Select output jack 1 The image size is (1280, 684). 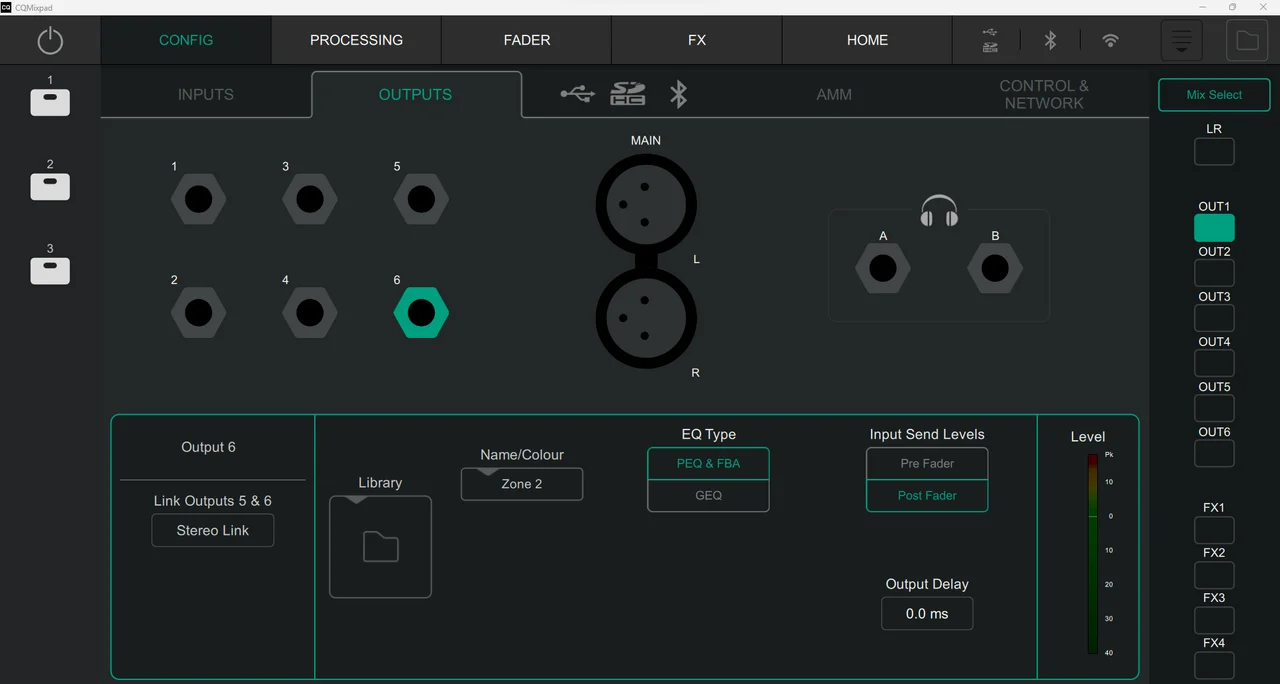[198, 201]
